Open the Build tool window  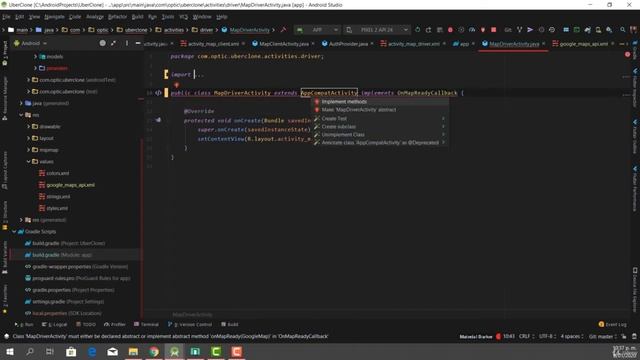pyautogui.click(x=230, y=324)
